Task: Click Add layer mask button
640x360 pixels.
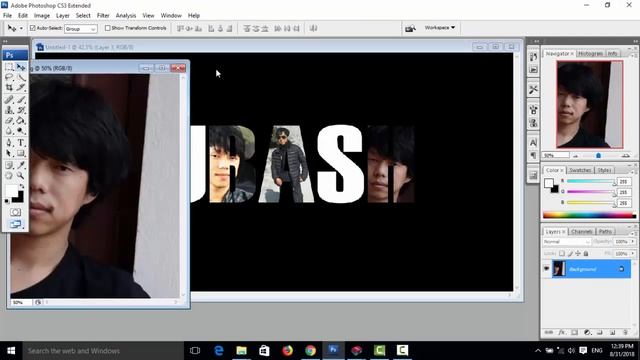Action: (574, 332)
